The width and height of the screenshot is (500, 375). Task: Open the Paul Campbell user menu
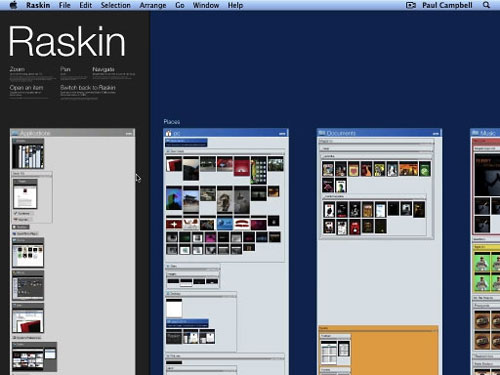(x=447, y=5)
